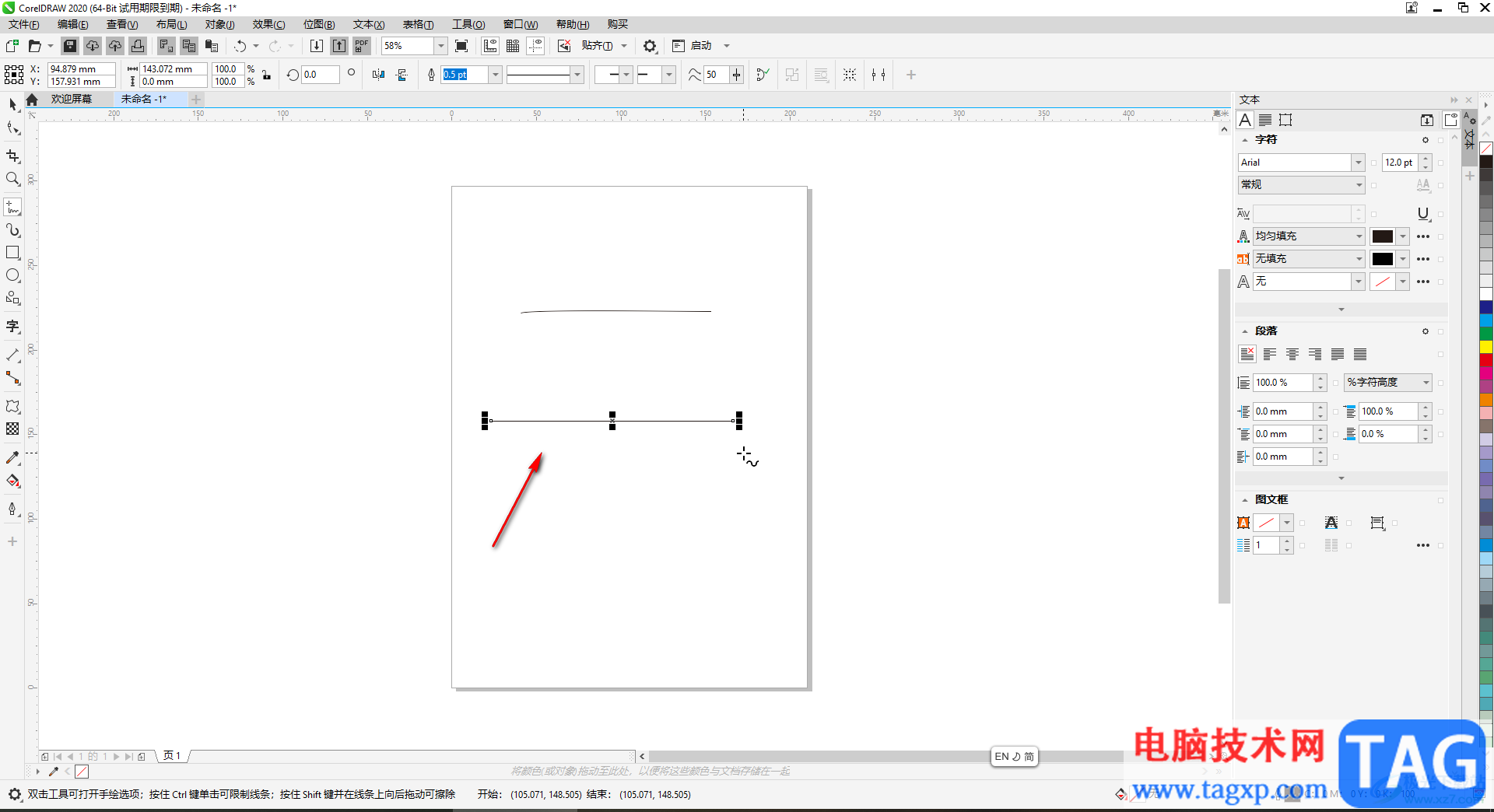
Task: Center align paragraph text
Action: [x=1292, y=354]
